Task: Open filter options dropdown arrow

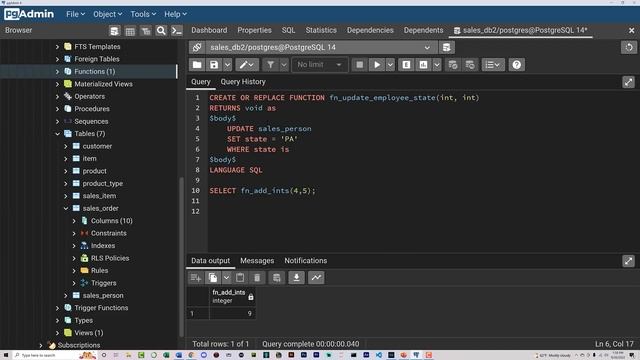Action: [284, 64]
